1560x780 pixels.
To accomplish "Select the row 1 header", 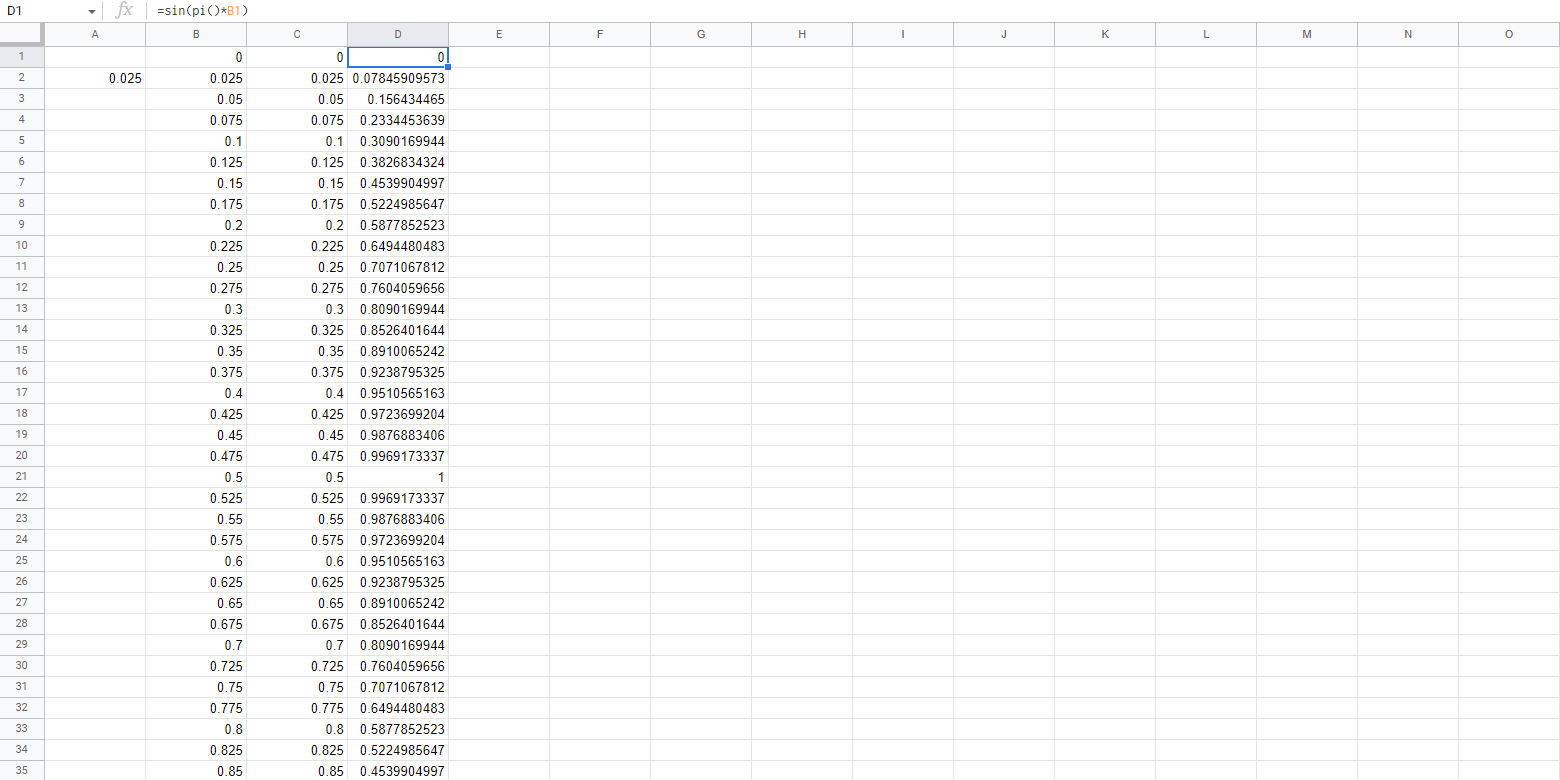I will click(21, 56).
